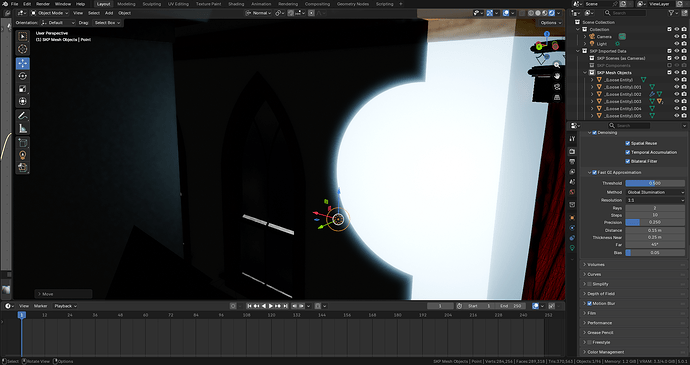This screenshot has height=365, width=690.
Task: Click the pan hand viewport gizmo
Action: [x=557, y=76]
